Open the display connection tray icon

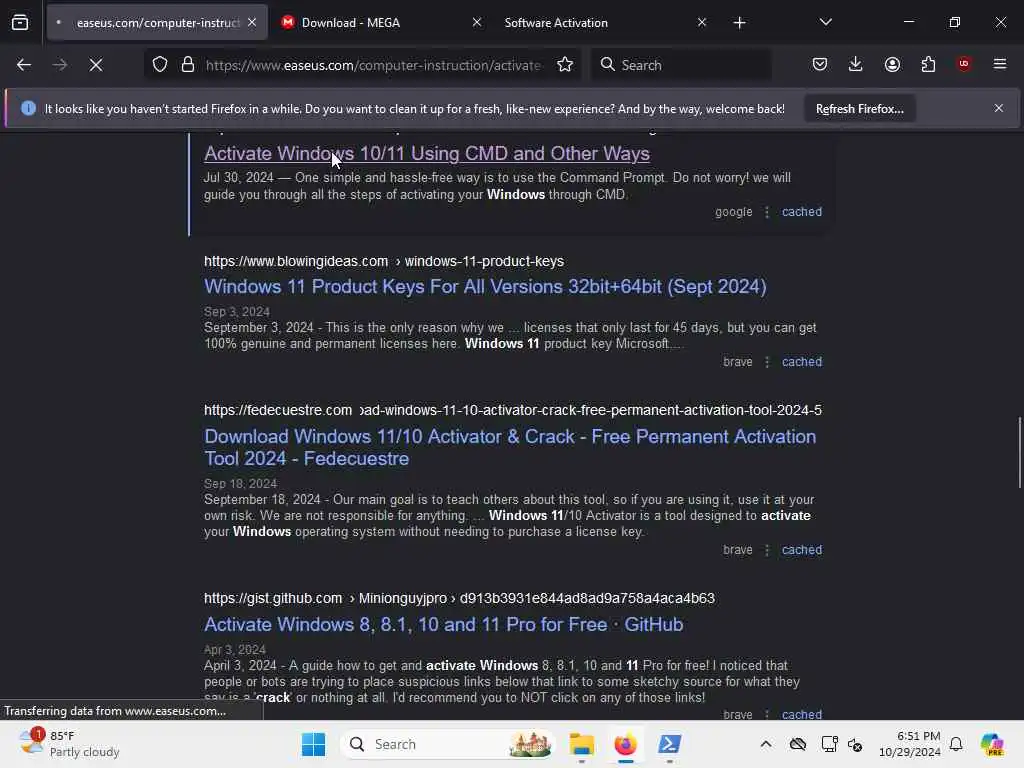tap(829, 744)
